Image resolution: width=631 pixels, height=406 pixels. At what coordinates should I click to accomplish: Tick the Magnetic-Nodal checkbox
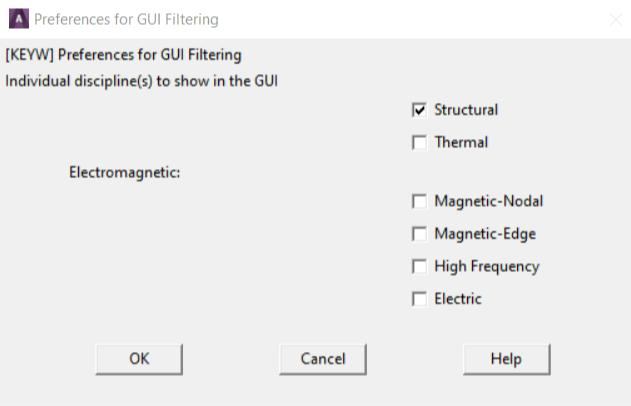pos(419,202)
